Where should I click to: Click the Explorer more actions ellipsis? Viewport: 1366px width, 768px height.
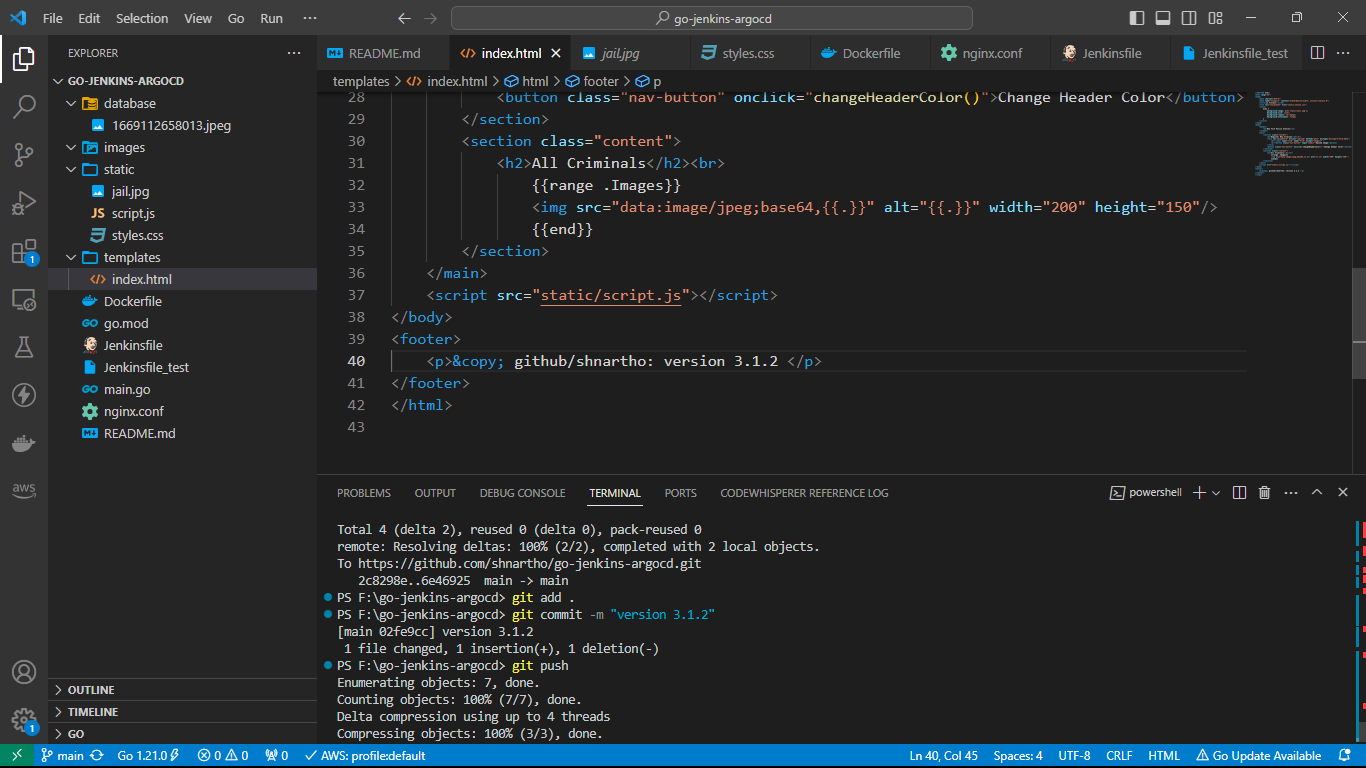pyautogui.click(x=294, y=53)
